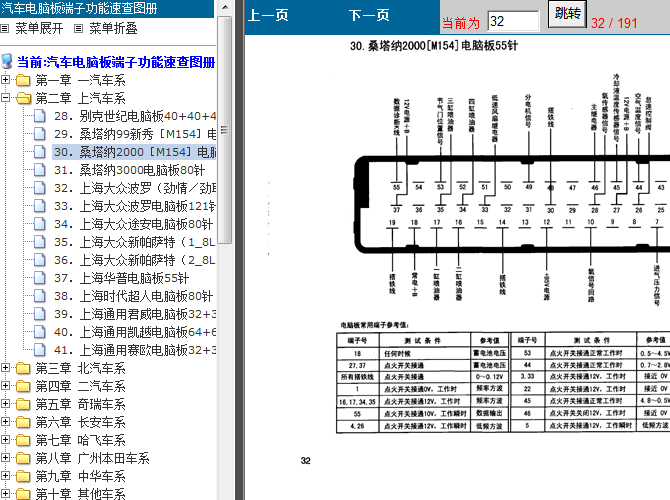Open 33. 上海大众波罗电脑板121针 entry
670x500 pixels.
(135, 206)
